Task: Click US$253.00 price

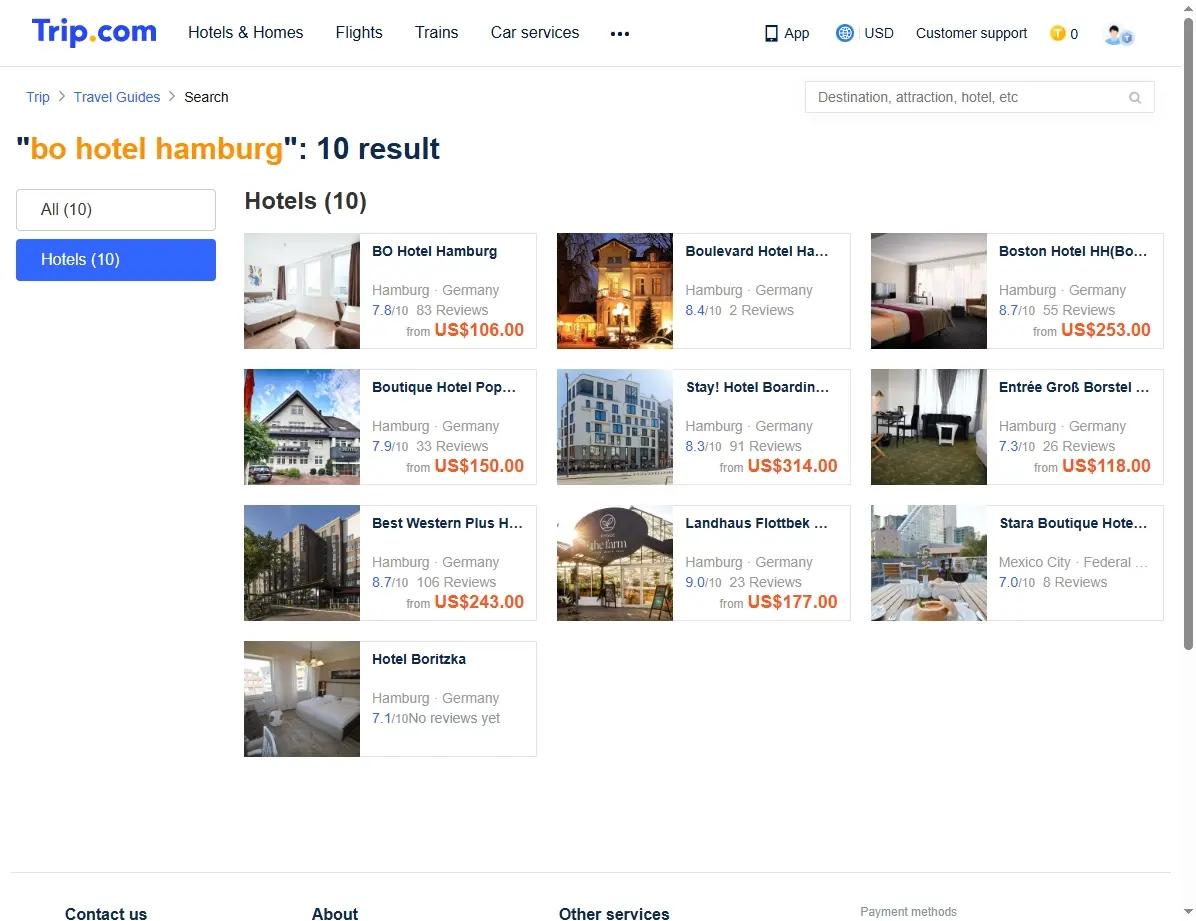Action: 1105,330
